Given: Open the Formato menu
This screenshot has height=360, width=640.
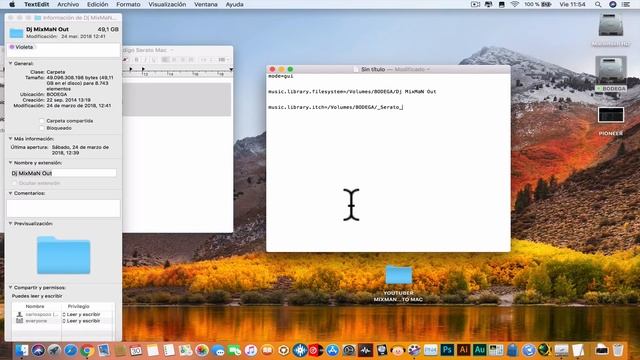Looking at the screenshot, I should pyautogui.click(x=128, y=4).
